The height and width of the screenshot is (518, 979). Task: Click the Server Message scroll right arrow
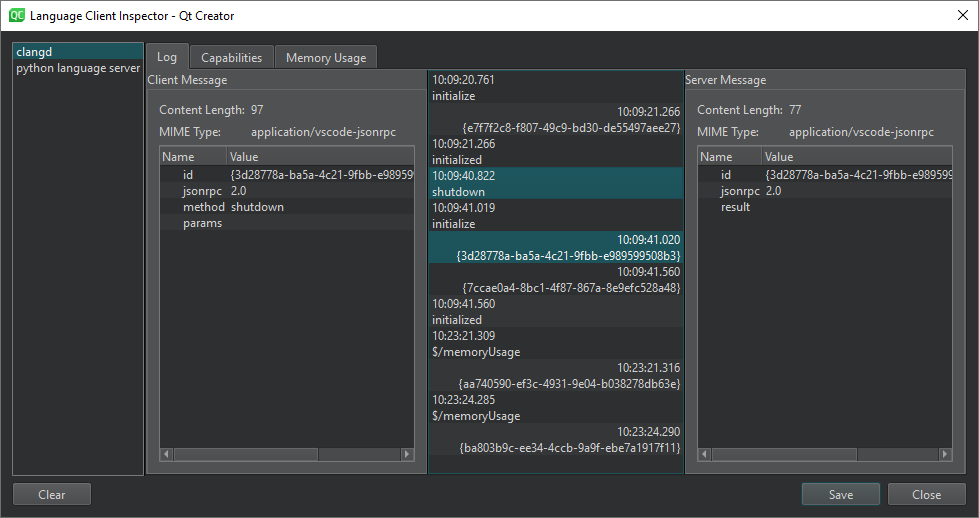pyautogui.click(x=945, y=454)
